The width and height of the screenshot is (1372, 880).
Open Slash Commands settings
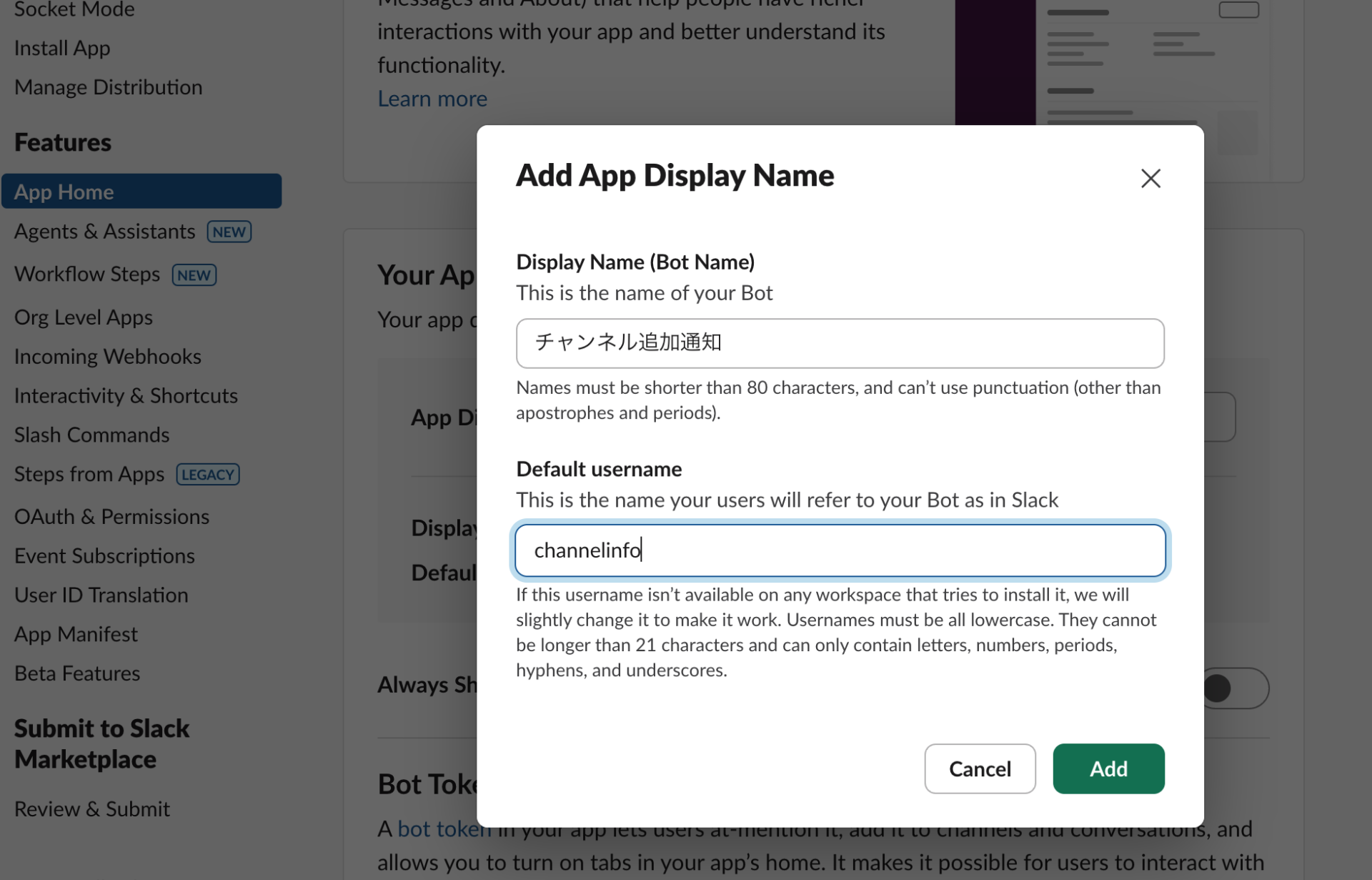(x=91, y=434)
